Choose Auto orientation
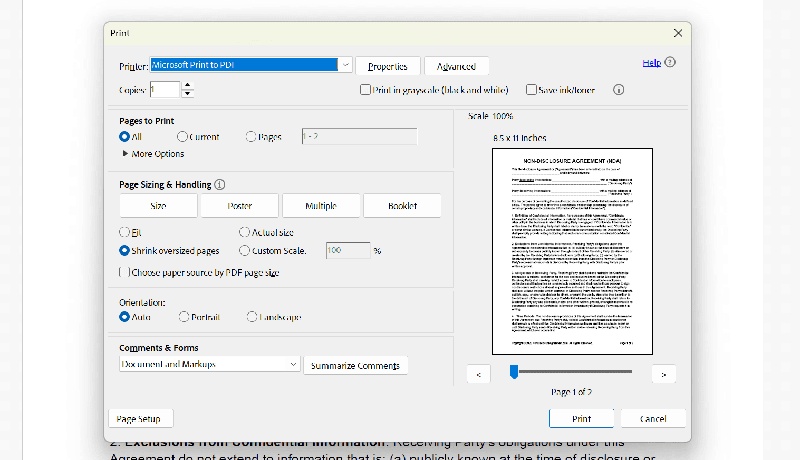This screenshot has width=800, height=460. click(124, 317)
